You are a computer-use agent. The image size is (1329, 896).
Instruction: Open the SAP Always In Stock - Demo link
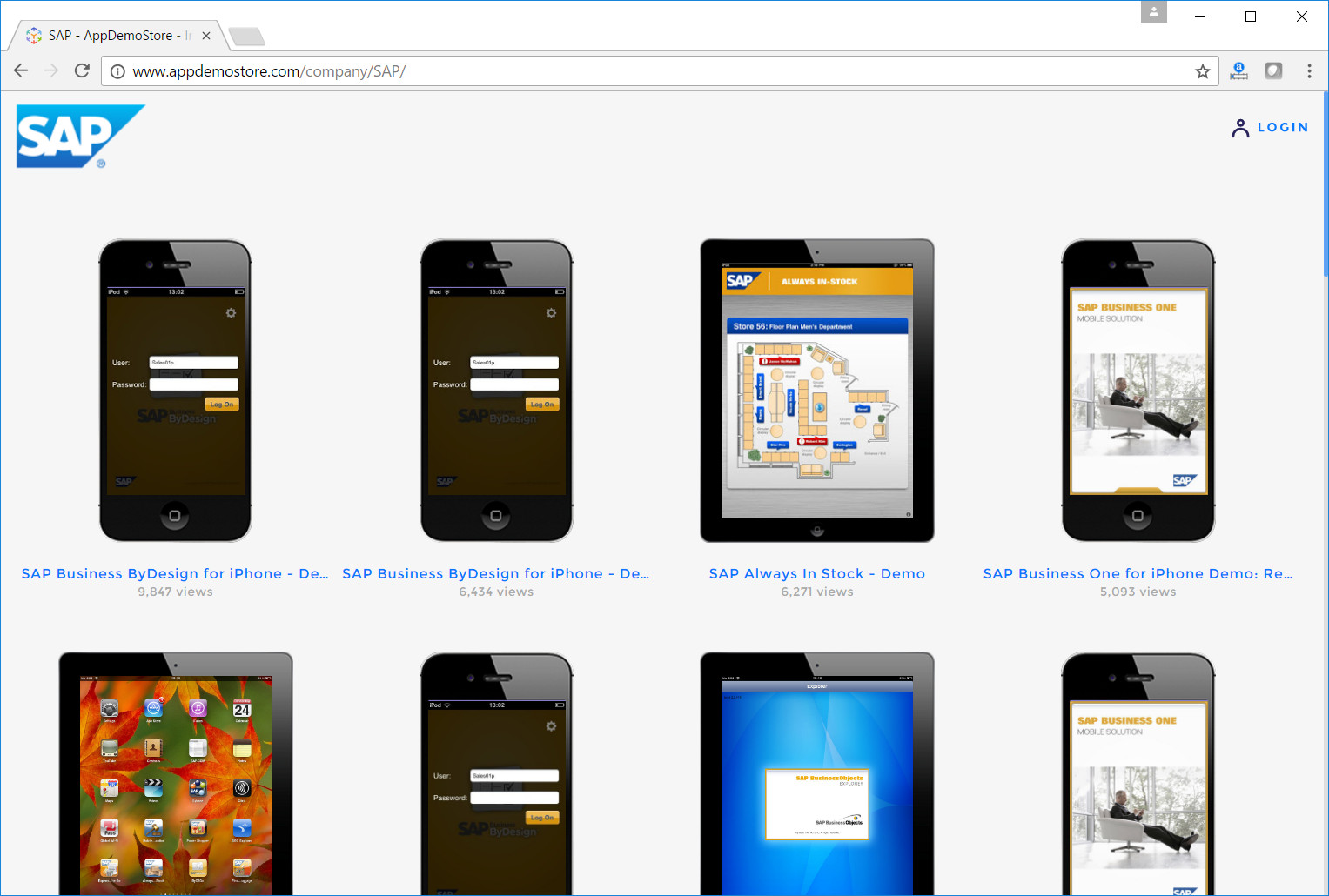817,573
